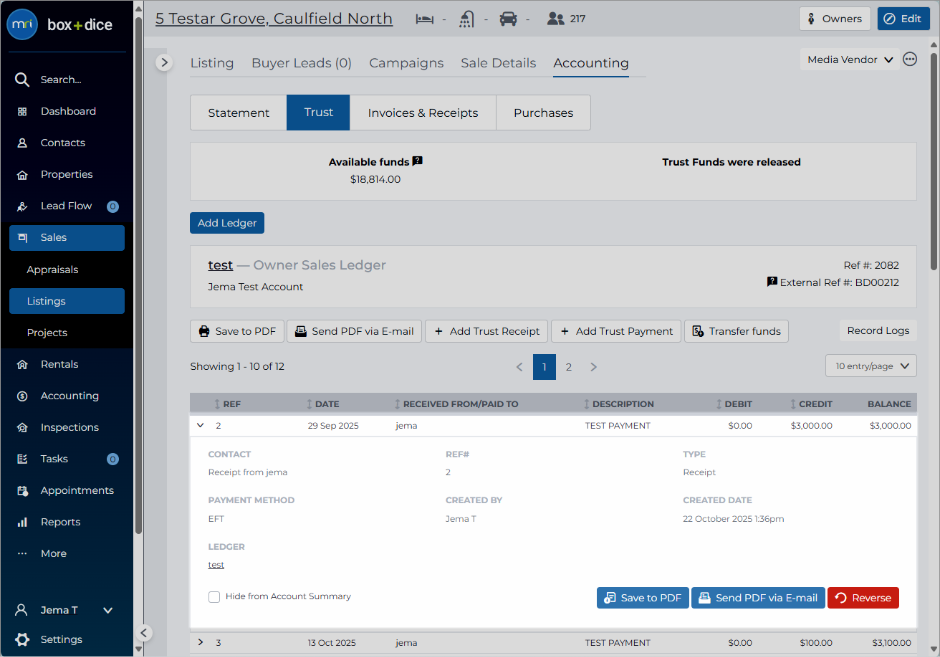Switch to Buyer Leads (0) tab

click(302, 63)
